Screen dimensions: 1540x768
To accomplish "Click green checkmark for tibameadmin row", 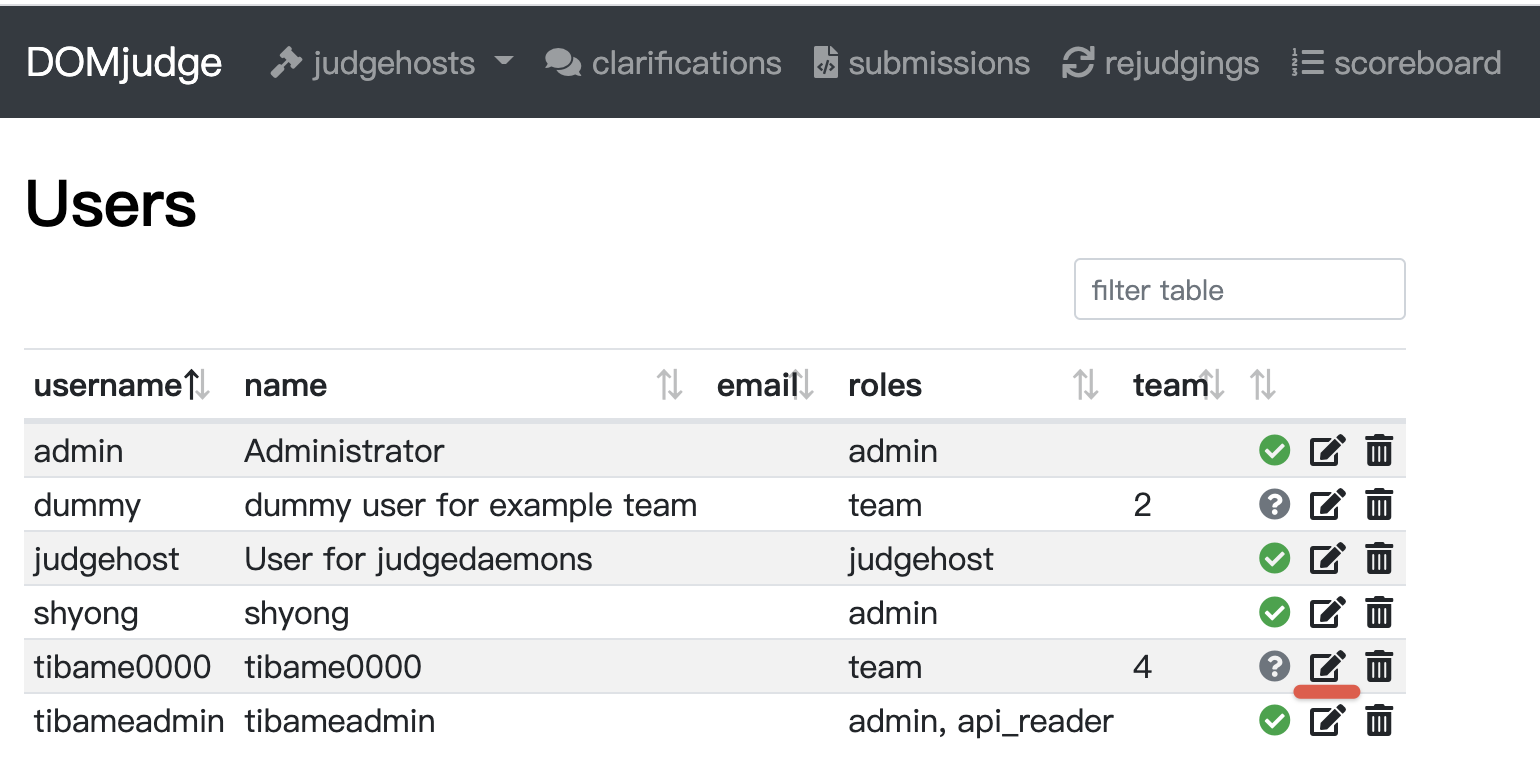I will [x=1274, y=720].
